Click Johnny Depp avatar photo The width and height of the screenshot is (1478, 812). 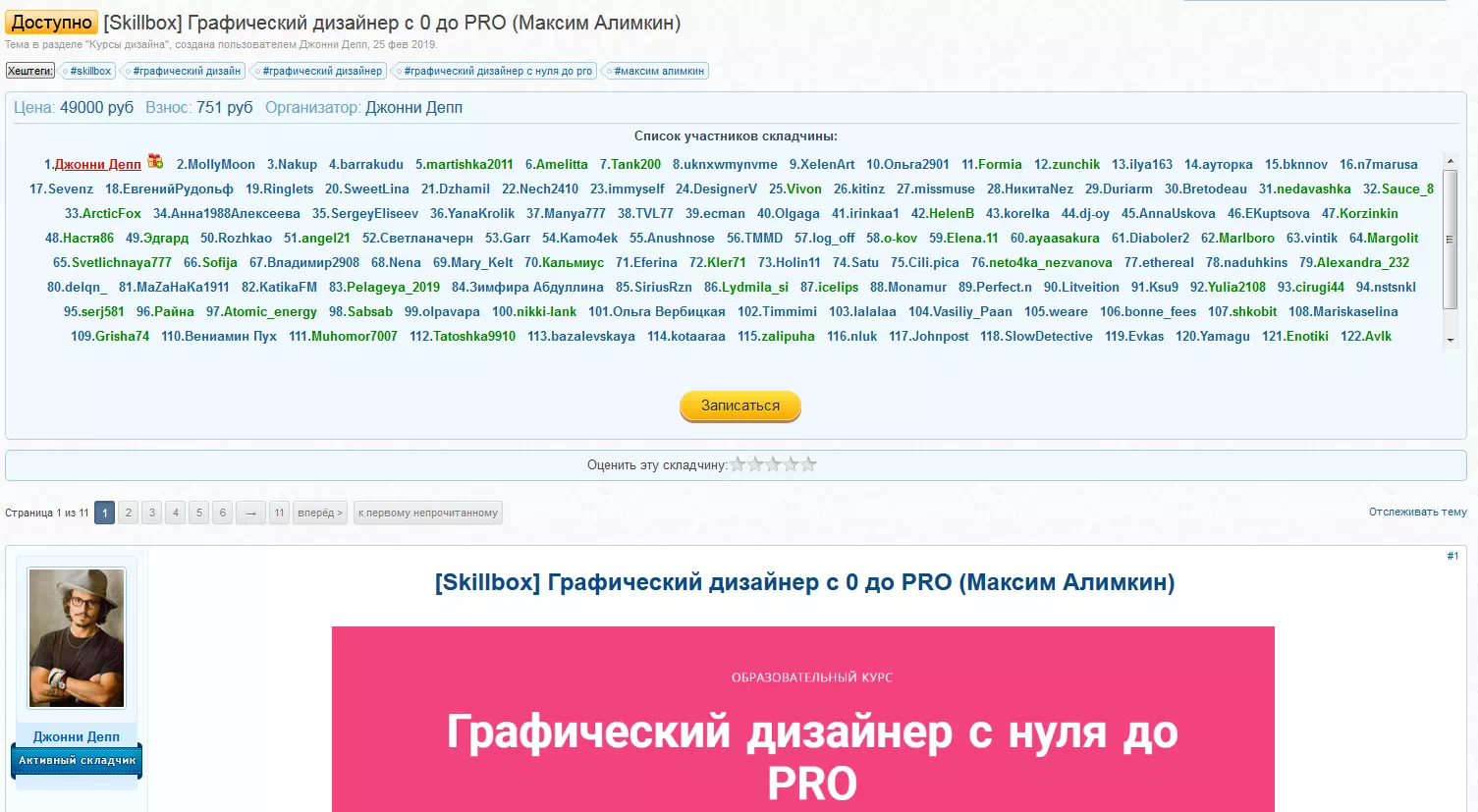77,638
